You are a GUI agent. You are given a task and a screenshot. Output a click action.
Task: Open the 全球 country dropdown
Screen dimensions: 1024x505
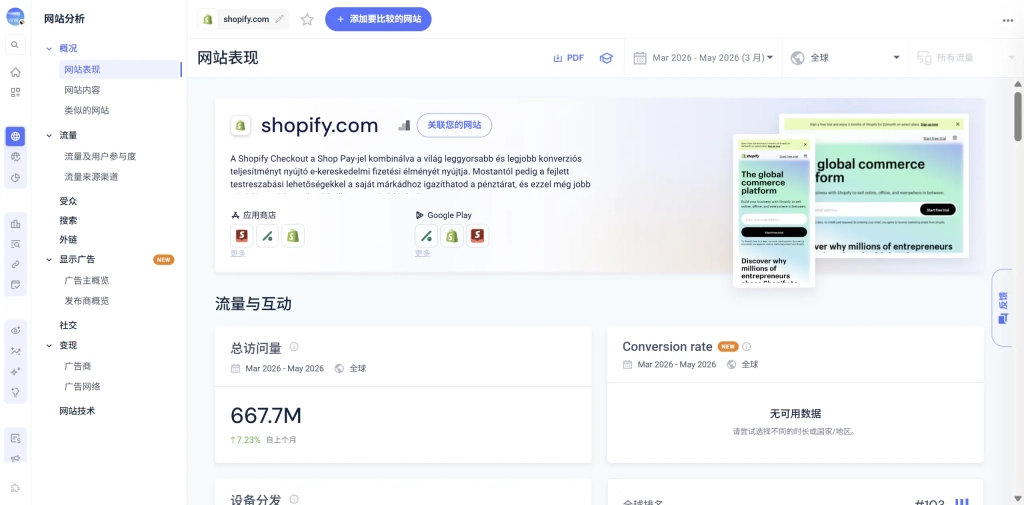coord(845,57)
